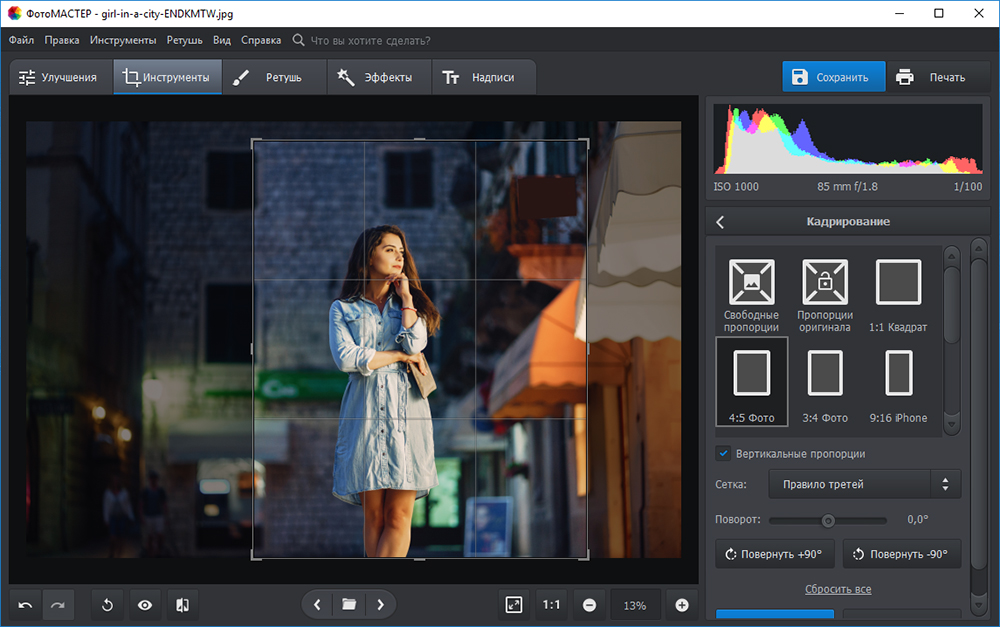Open the Сетка grid dropdown

864,484
